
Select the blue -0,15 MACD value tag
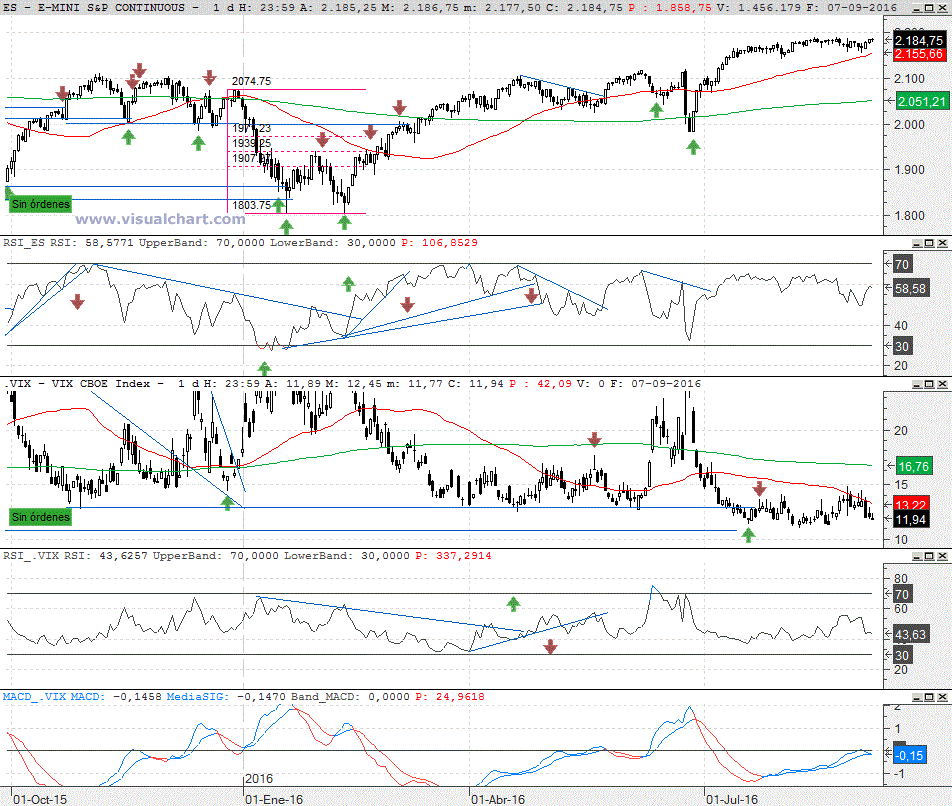coord(910,755)
